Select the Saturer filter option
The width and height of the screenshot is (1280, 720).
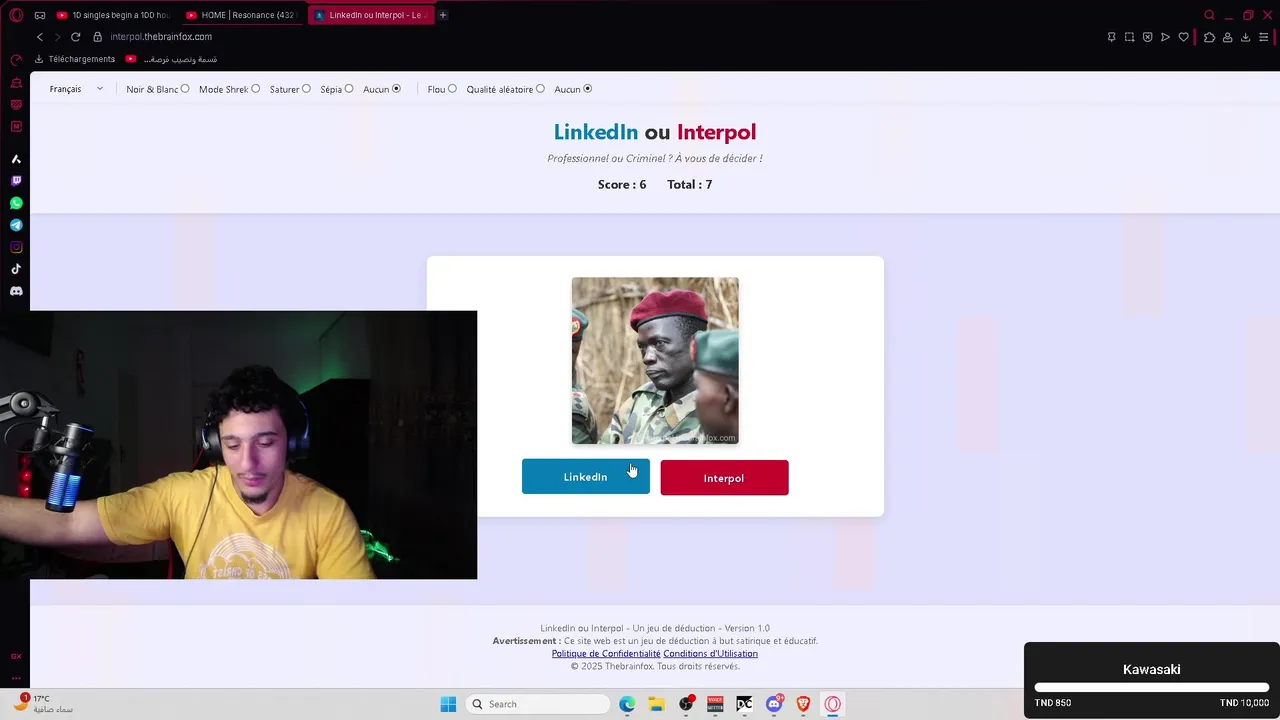[306, 89]
